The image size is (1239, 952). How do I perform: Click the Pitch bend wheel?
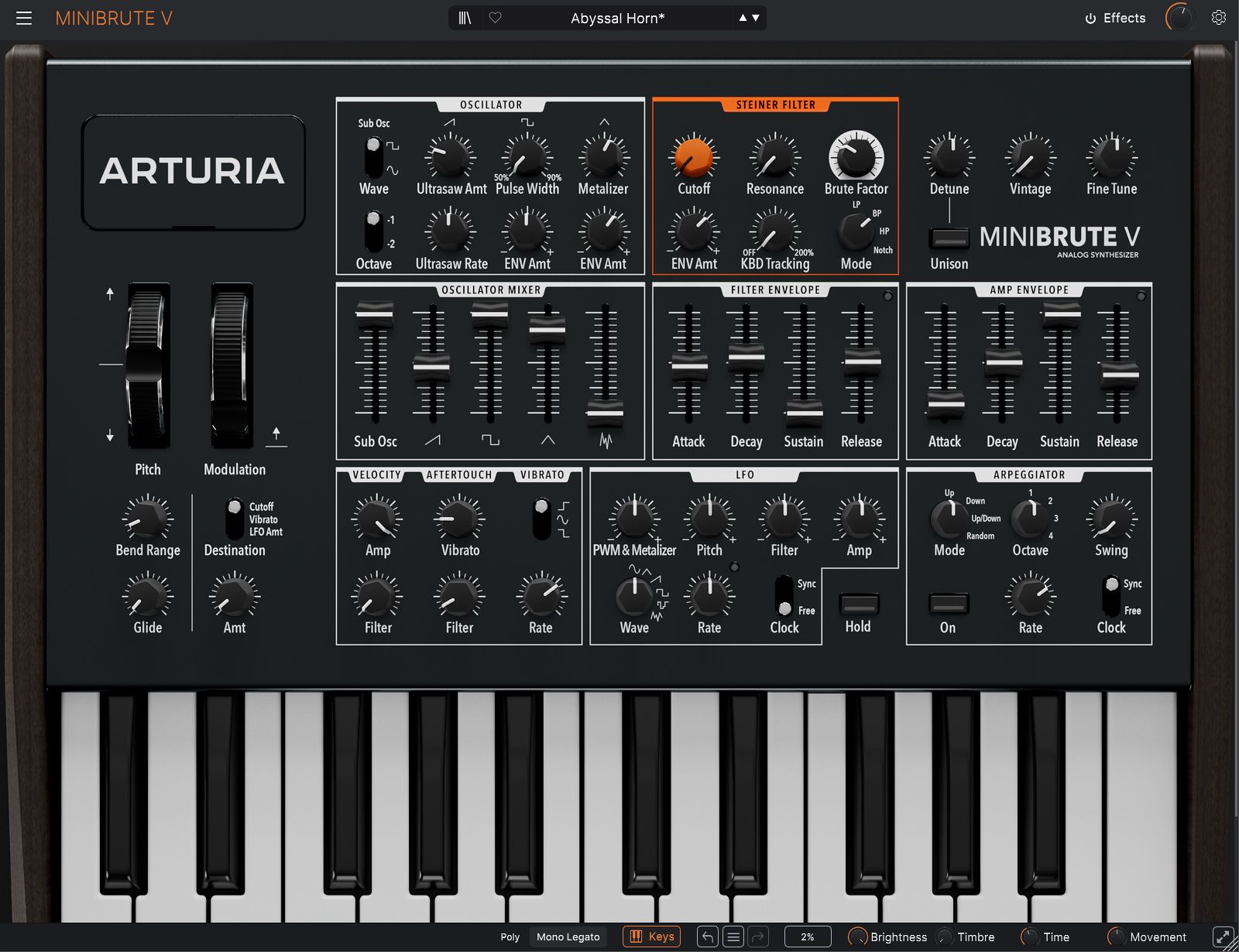pos(148,365)
